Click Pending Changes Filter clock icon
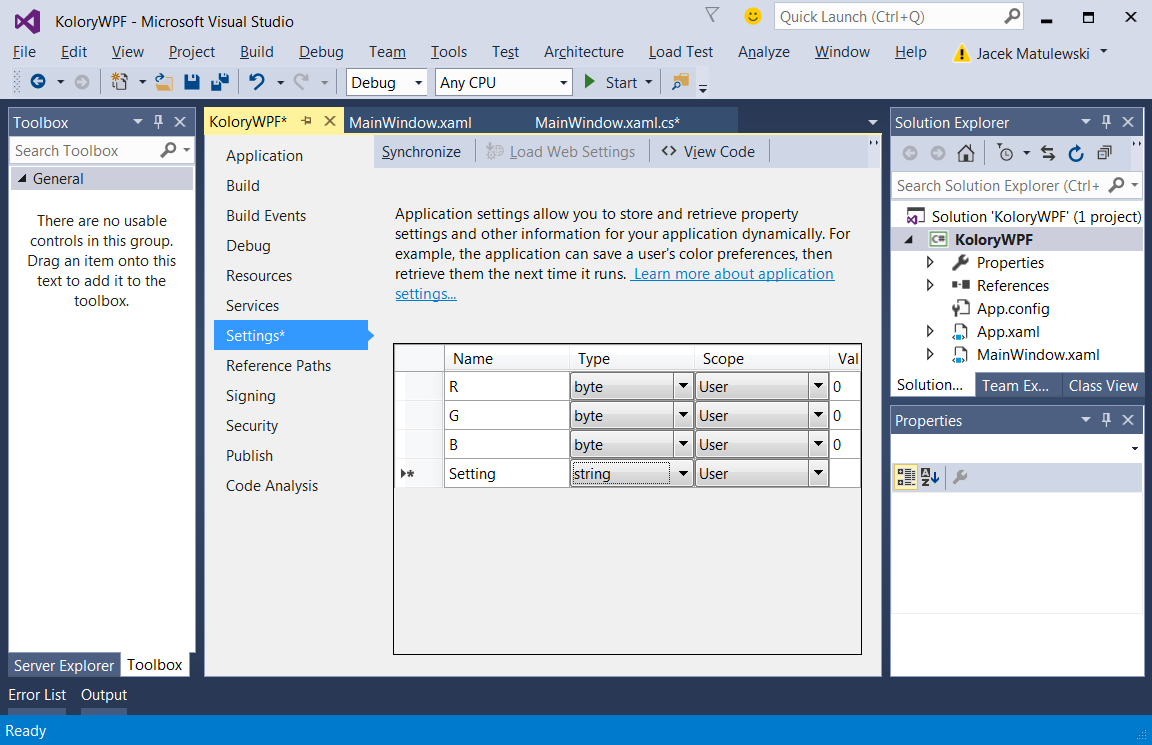This screenshot has height=745, width=1152. point(1005,153)
